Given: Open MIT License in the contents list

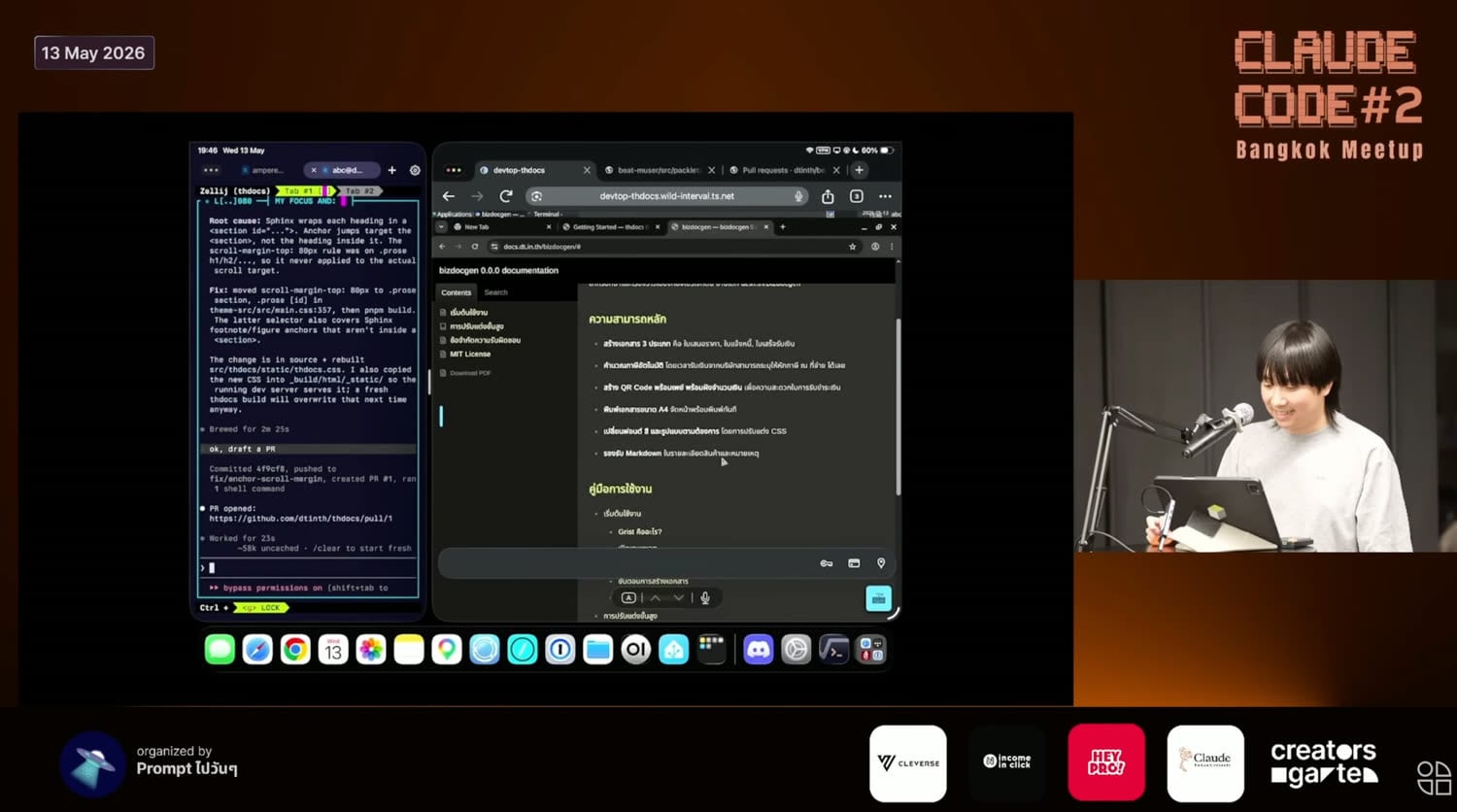Looking at the screenshot, I should pos(470,355).
